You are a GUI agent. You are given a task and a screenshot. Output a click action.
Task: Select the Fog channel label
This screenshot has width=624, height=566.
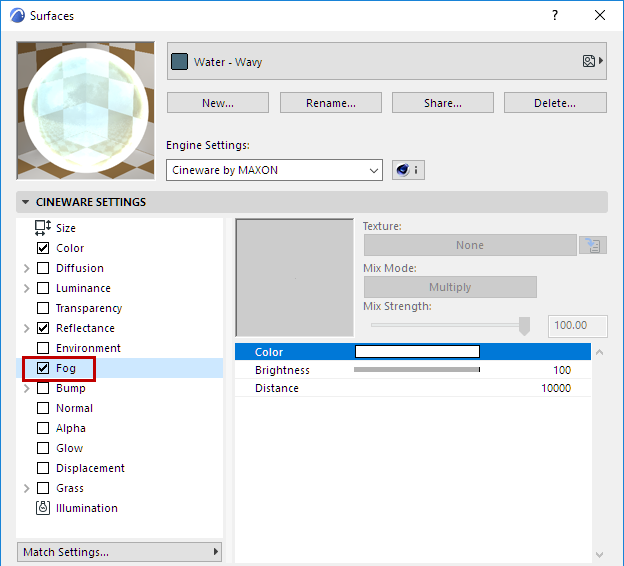pyautogui.click(x=66, y=368)
